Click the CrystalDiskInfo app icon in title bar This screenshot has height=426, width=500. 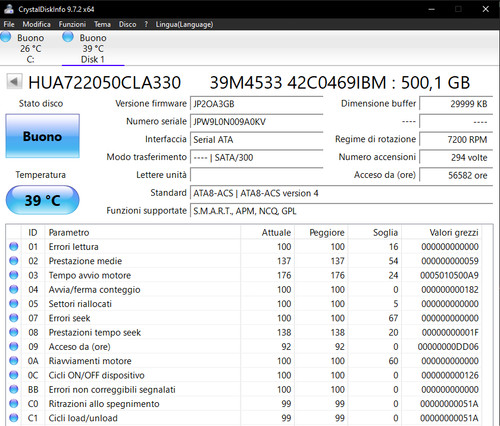(8, 9)
